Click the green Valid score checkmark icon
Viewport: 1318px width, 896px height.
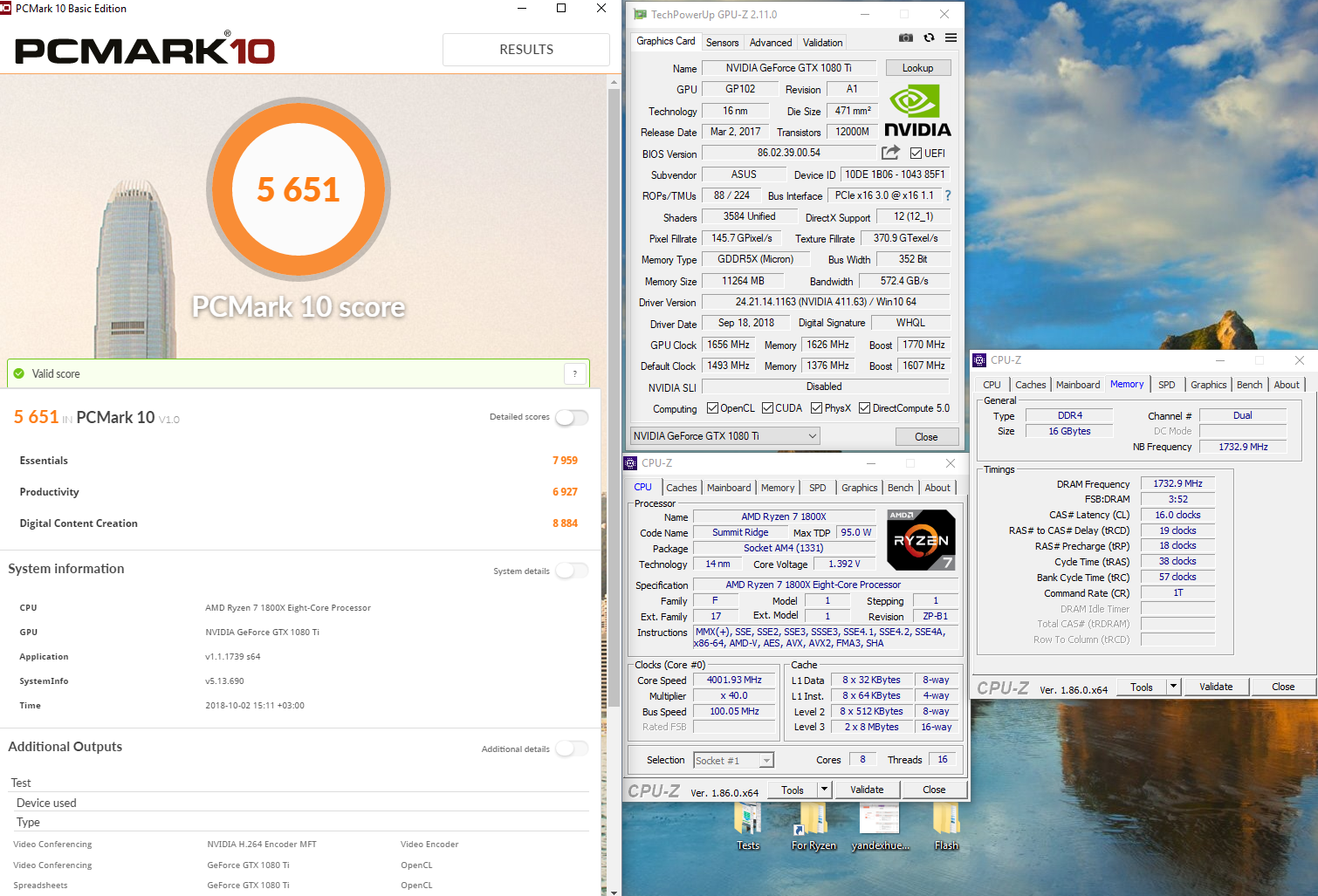coord(19,373)
